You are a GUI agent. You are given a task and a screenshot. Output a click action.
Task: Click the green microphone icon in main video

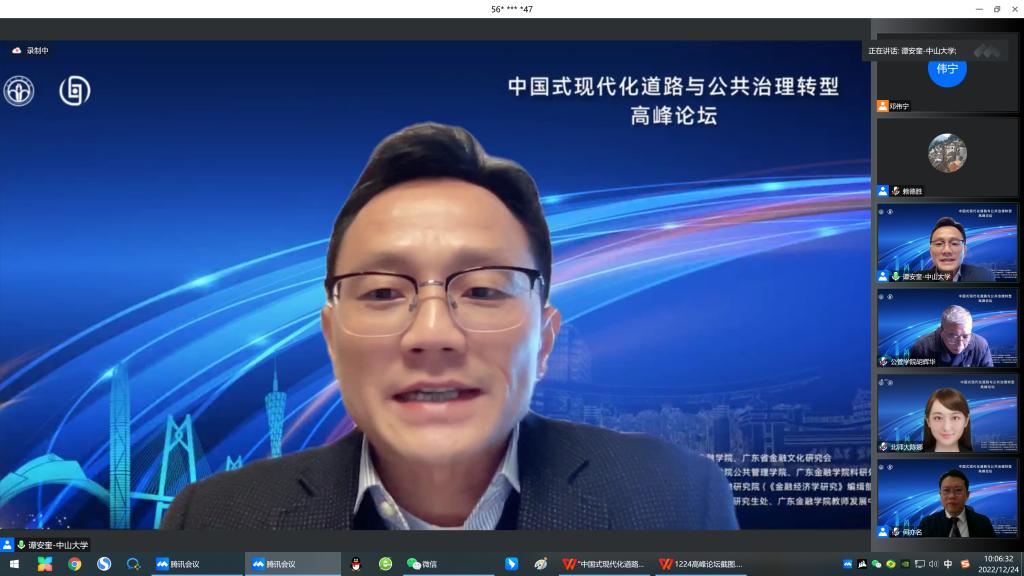click(x=21, y=545)
